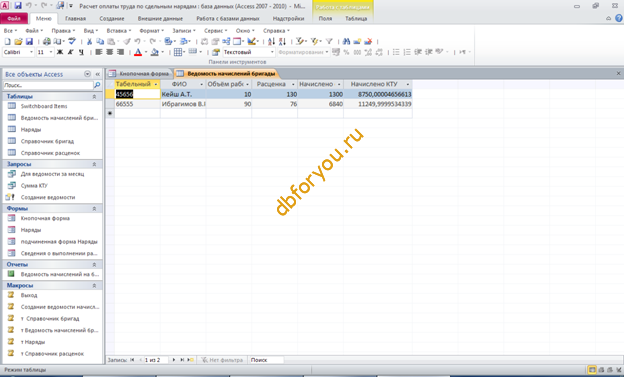Click the Поиск search field in navigation pane
This screenshot has width=624, height=377.
48,85
